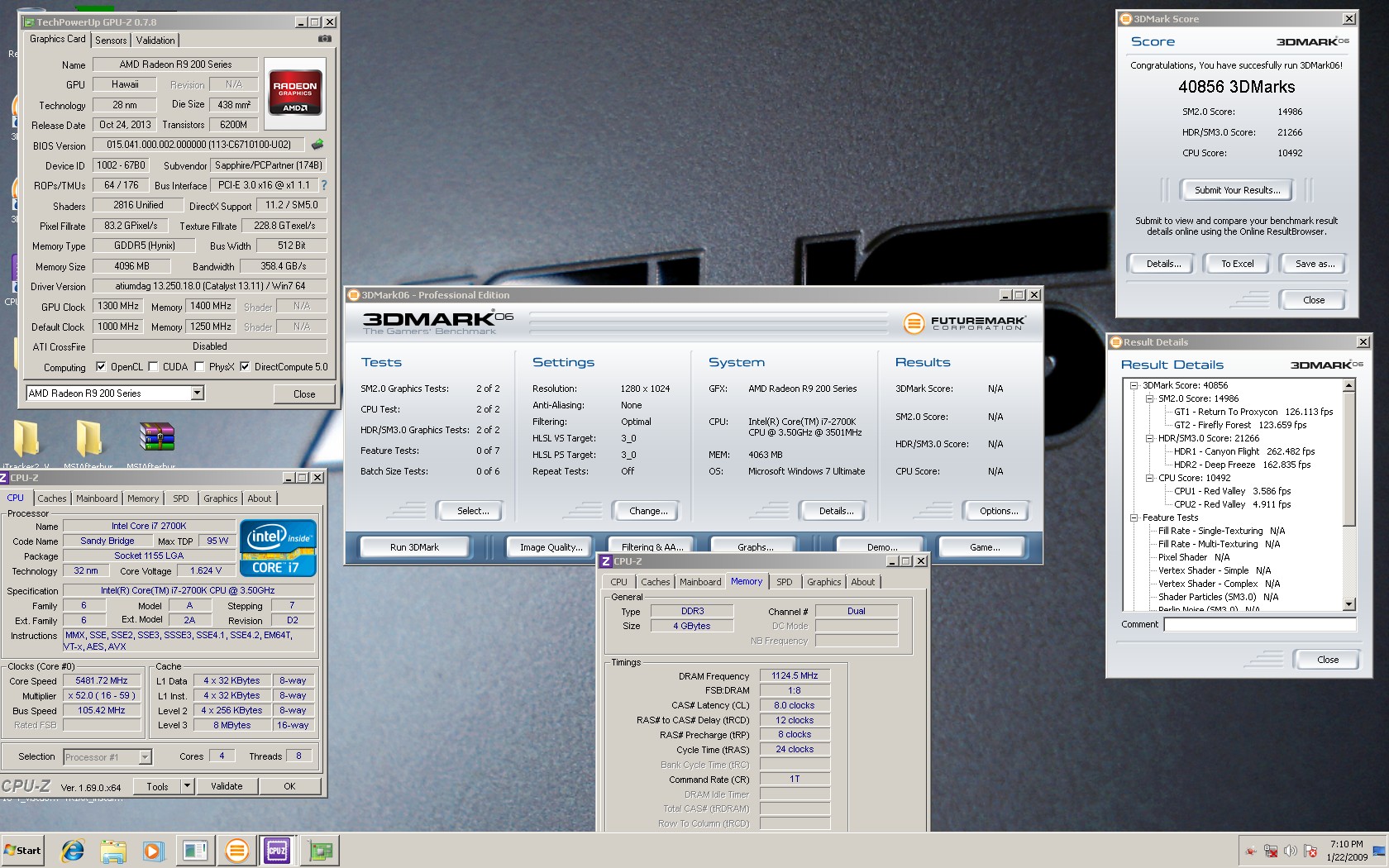1389x868 pixels.
Task: Click the Filtering & AA button
Action: click(x=652, y=547)
